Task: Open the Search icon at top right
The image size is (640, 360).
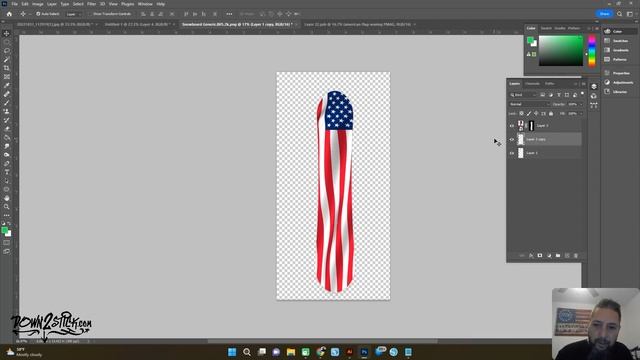Action: pos(620,14)
